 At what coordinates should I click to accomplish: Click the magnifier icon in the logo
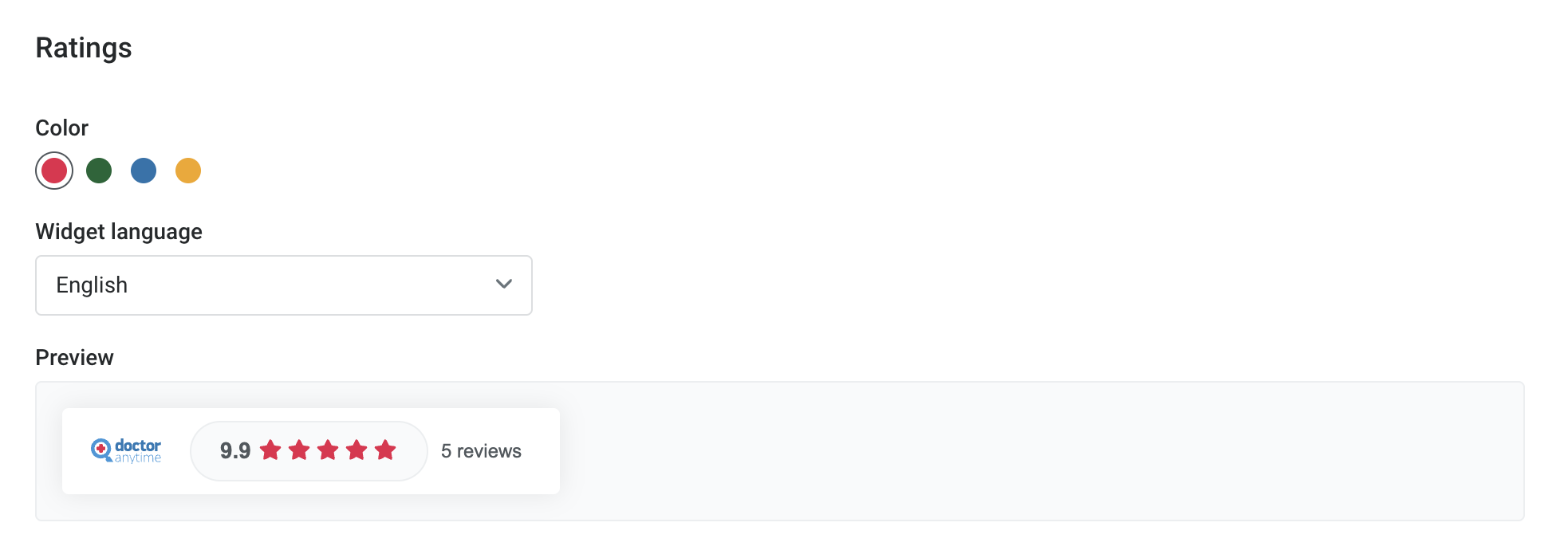[x=101, y=450]
